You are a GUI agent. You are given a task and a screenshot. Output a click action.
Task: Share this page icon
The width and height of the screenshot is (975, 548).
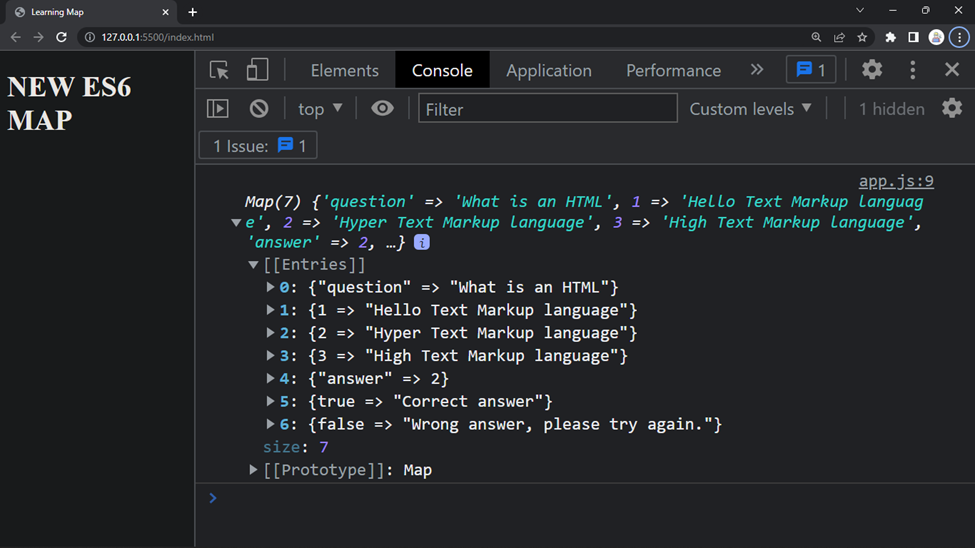[x=839, y=37]
